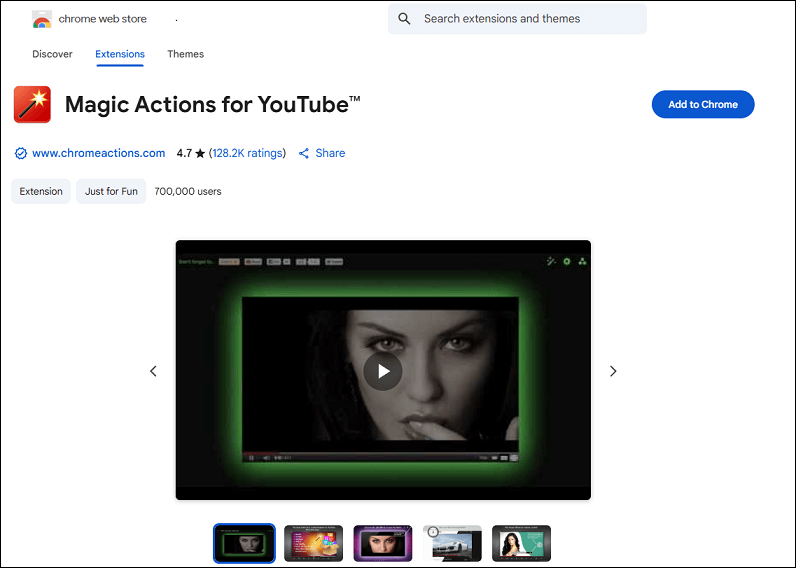
Task: Click the Magic Actions wand extension icon
Action: pos(32,105)
